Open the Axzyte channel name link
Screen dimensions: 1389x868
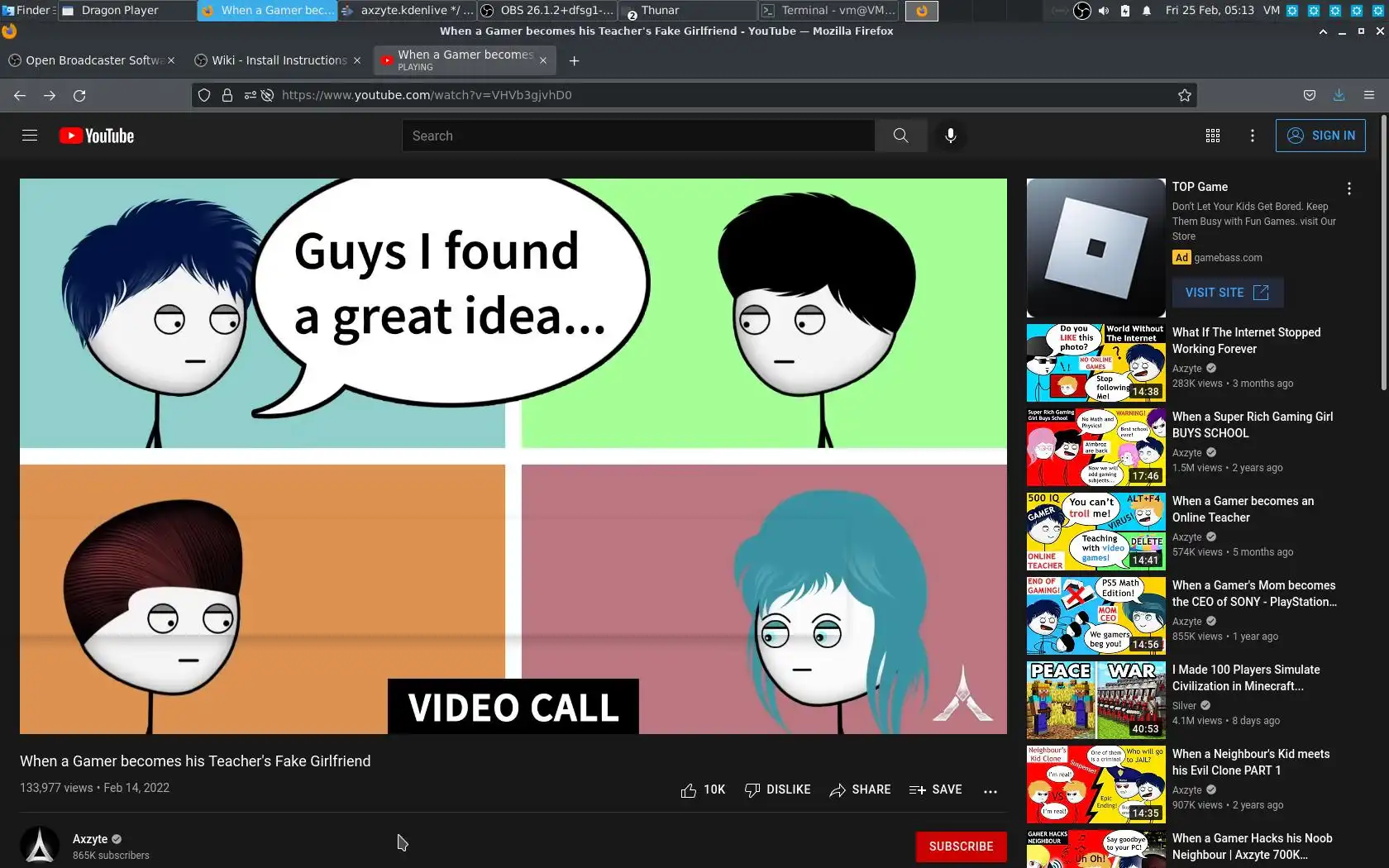tap(90, 839)
